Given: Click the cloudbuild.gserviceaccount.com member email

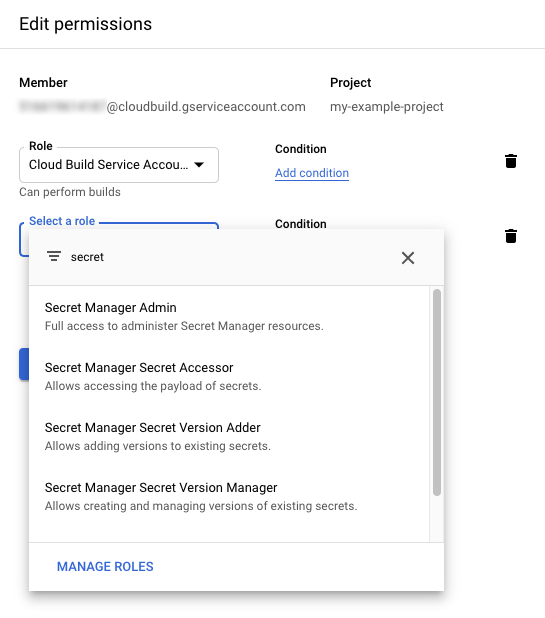Looking at the screenshot, I should [162, 107].
